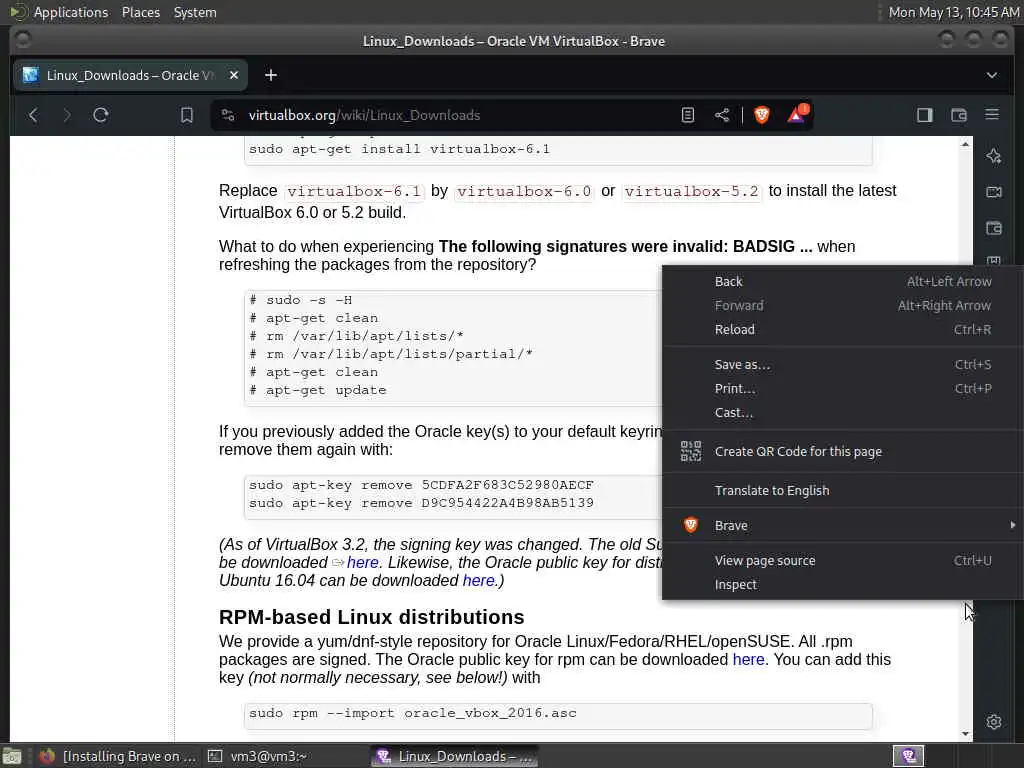The image size is (1024, 768).
Task: Click the virtualbox-5.2 code text
Action: pos(692,191)
